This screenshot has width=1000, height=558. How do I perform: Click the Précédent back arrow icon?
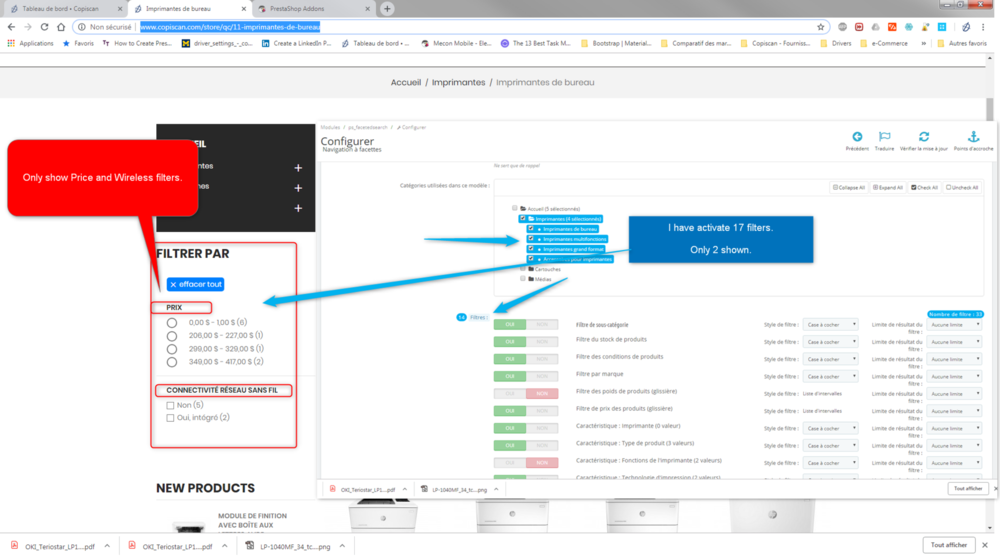tap(857, 136)
